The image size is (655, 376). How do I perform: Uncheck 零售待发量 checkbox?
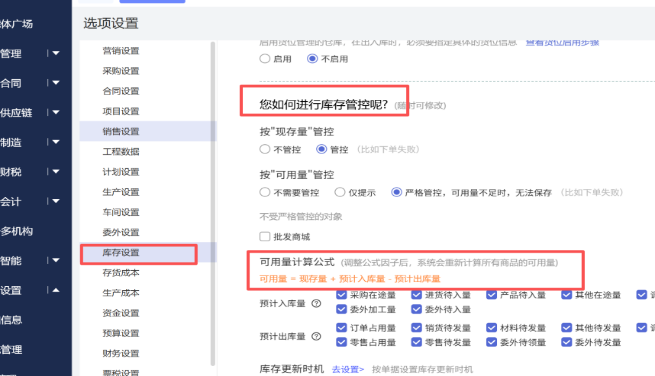pos(416,342)
